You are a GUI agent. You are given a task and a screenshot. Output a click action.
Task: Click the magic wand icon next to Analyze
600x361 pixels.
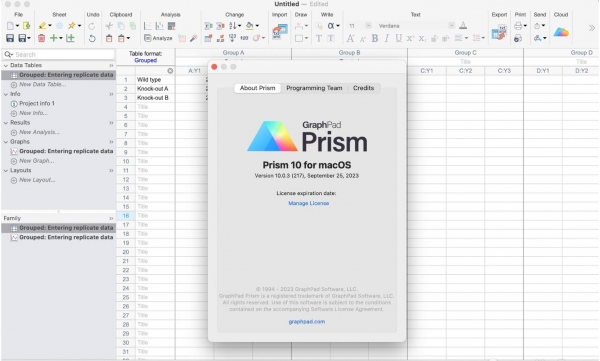194,38
